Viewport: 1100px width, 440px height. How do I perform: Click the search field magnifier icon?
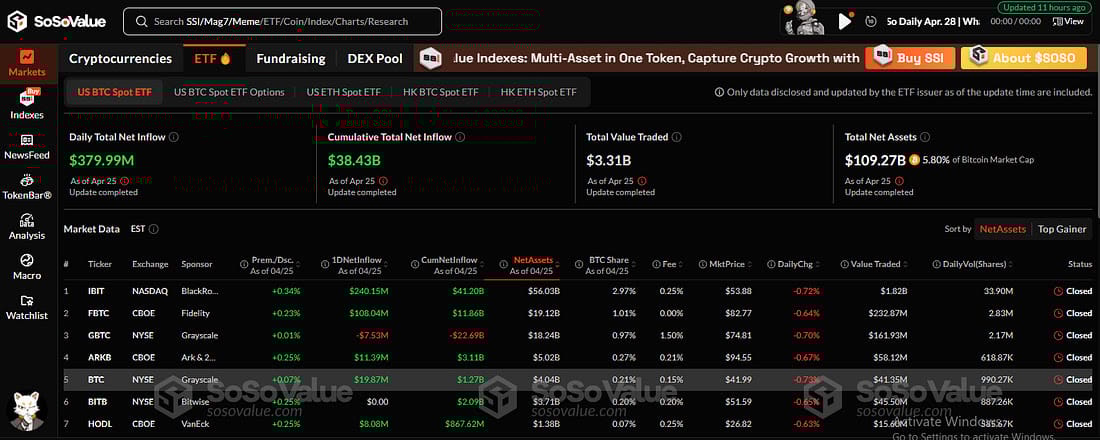pyautogui.click(x=142, y=22)
